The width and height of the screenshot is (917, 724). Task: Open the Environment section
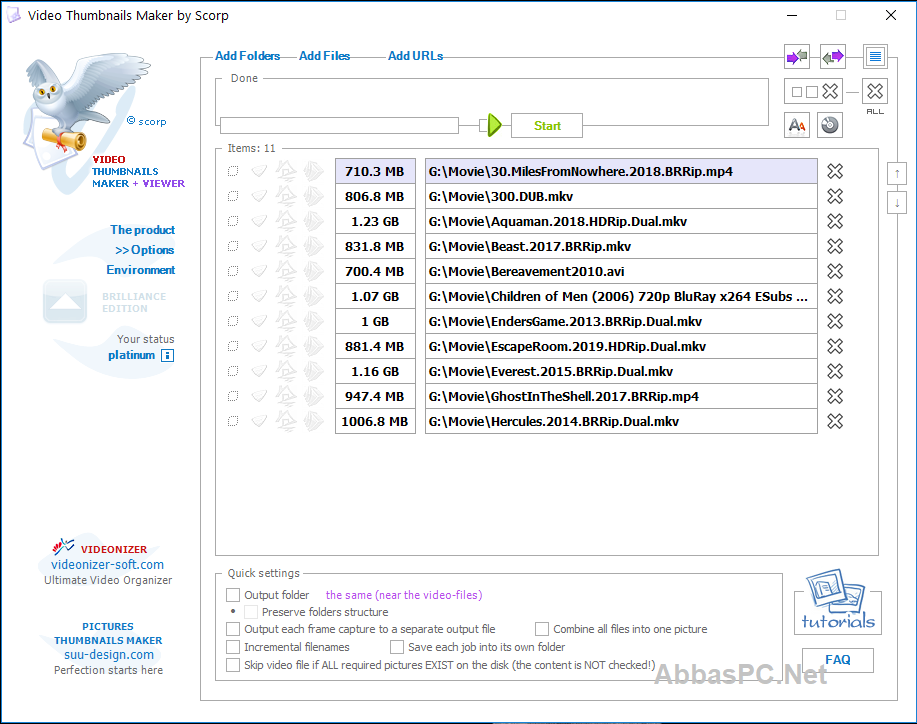140,270
